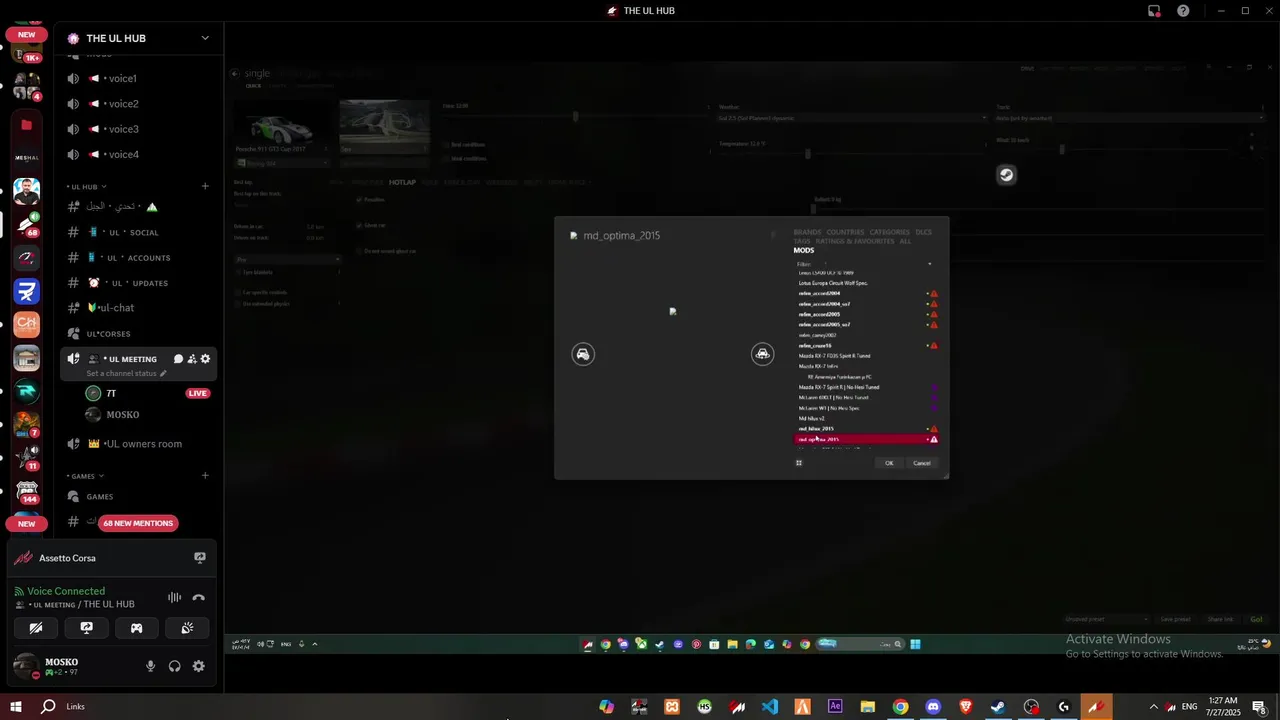Switch to BRANDS tab in car dialog
This screenshot has height=720, width=1280.
click(x=807, y=232)
